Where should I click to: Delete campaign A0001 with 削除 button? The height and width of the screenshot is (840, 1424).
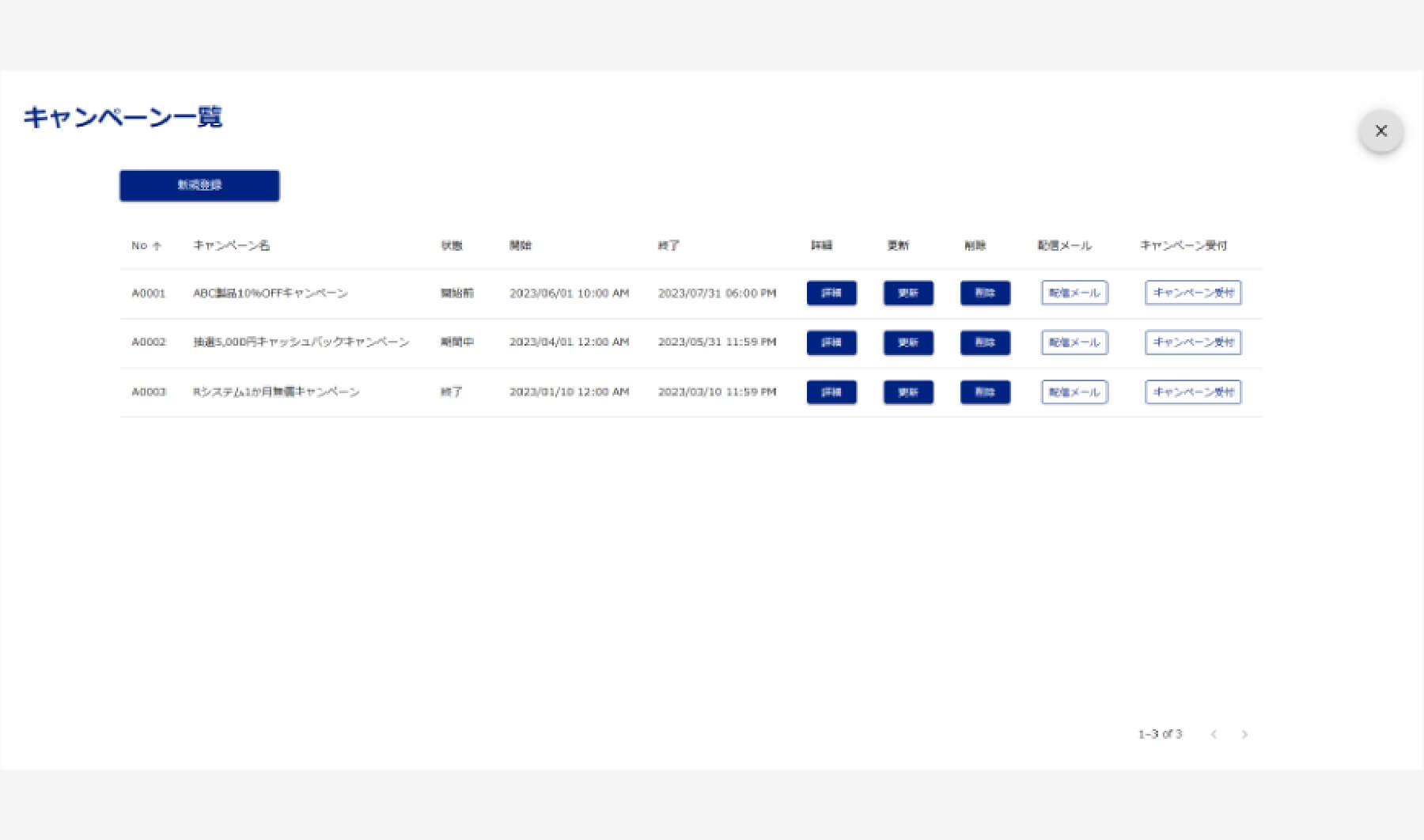pyautogui.click(x=984, y=293)
